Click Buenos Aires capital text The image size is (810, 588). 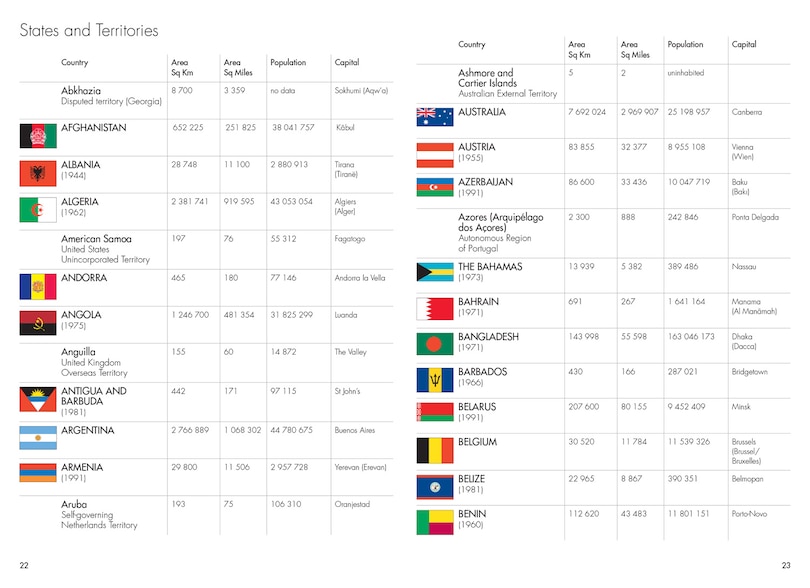coord(355,431)
